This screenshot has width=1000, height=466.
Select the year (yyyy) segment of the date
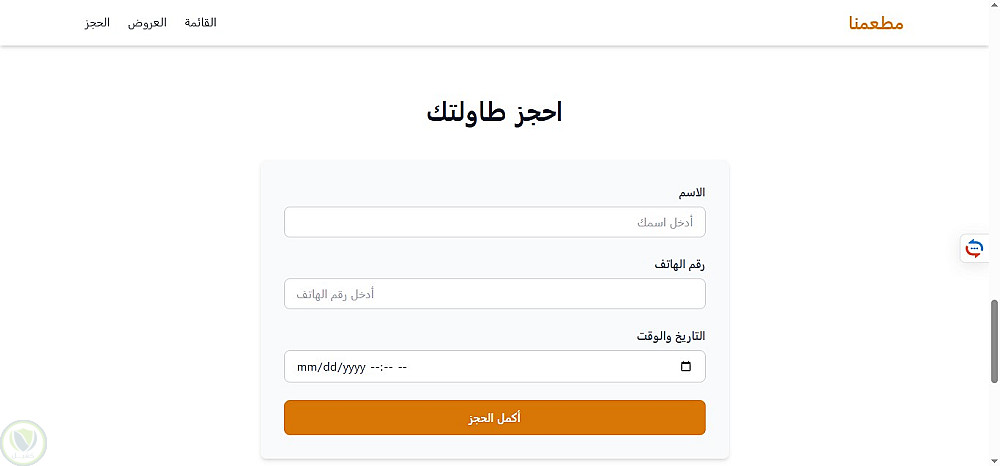[352, 367]
